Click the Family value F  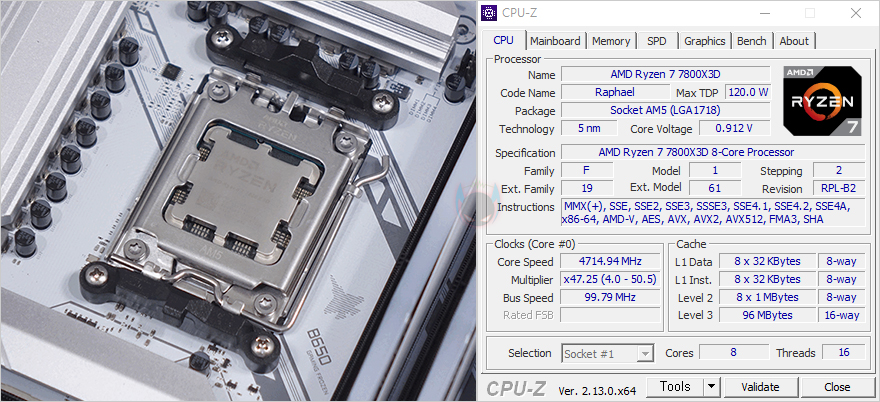point(587,170)
